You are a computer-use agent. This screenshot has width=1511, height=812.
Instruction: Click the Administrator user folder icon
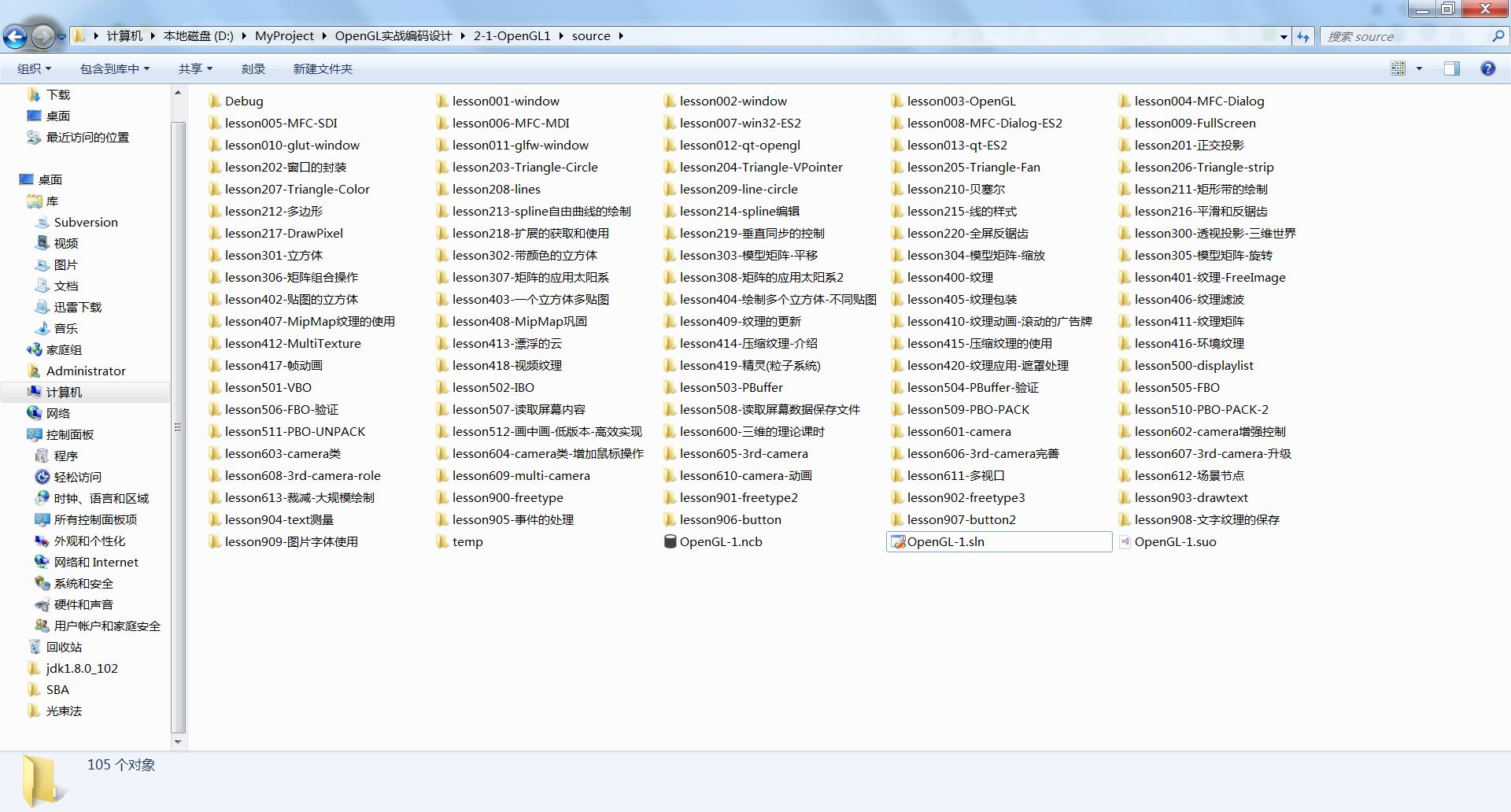(x=35, y=371)
